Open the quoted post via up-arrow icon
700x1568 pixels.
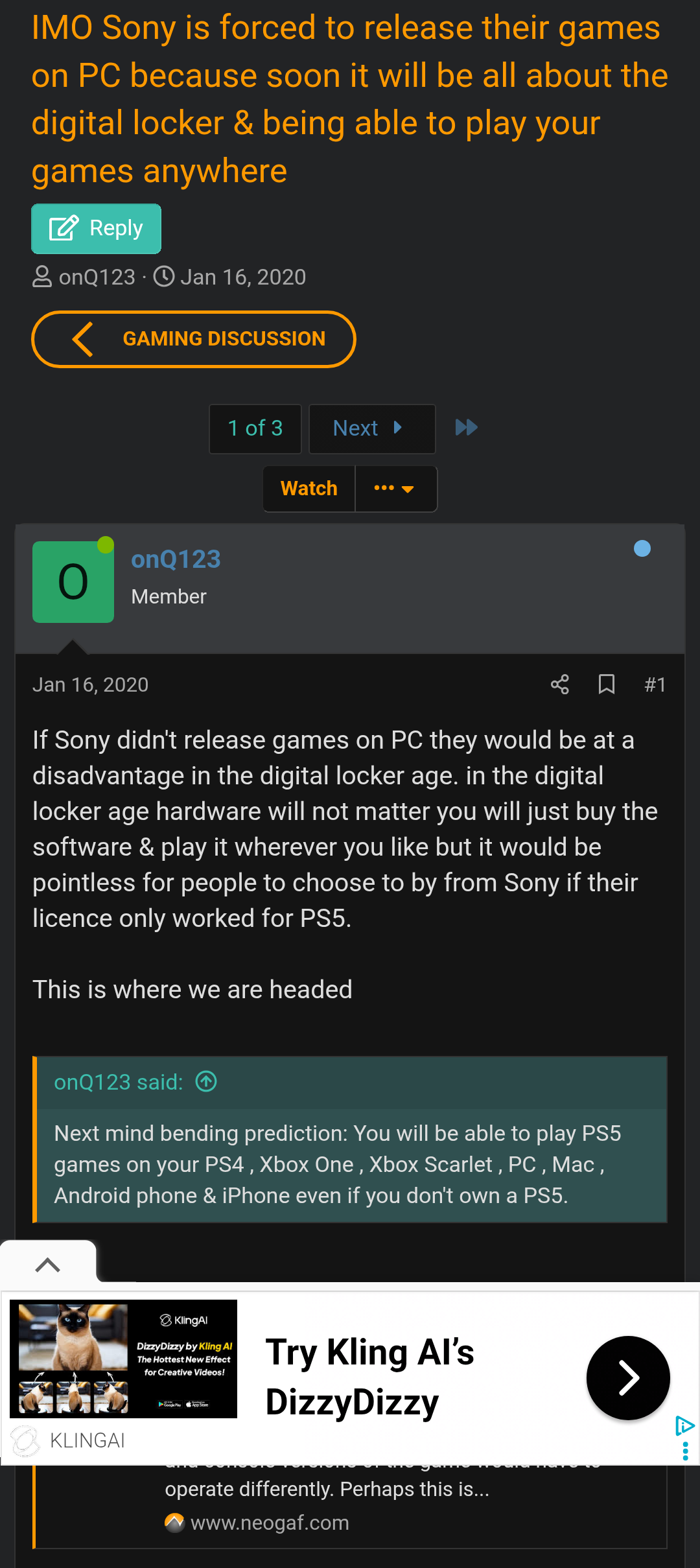point(206,1081)
